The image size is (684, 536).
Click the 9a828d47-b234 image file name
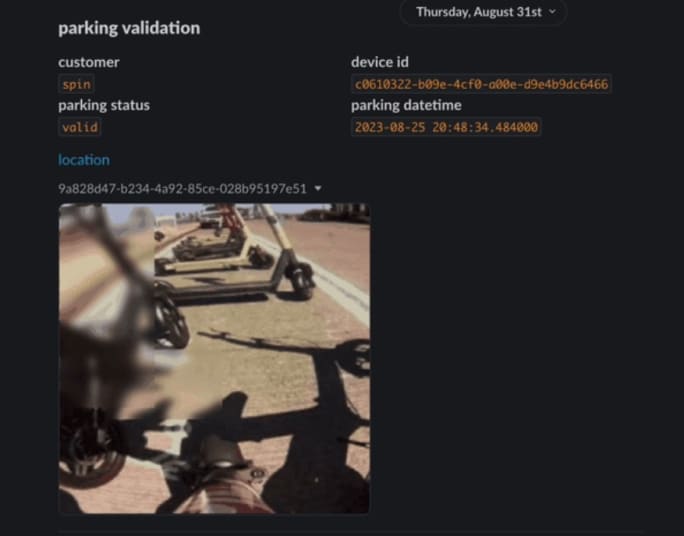pyautogui.click(x=182, y=188)
